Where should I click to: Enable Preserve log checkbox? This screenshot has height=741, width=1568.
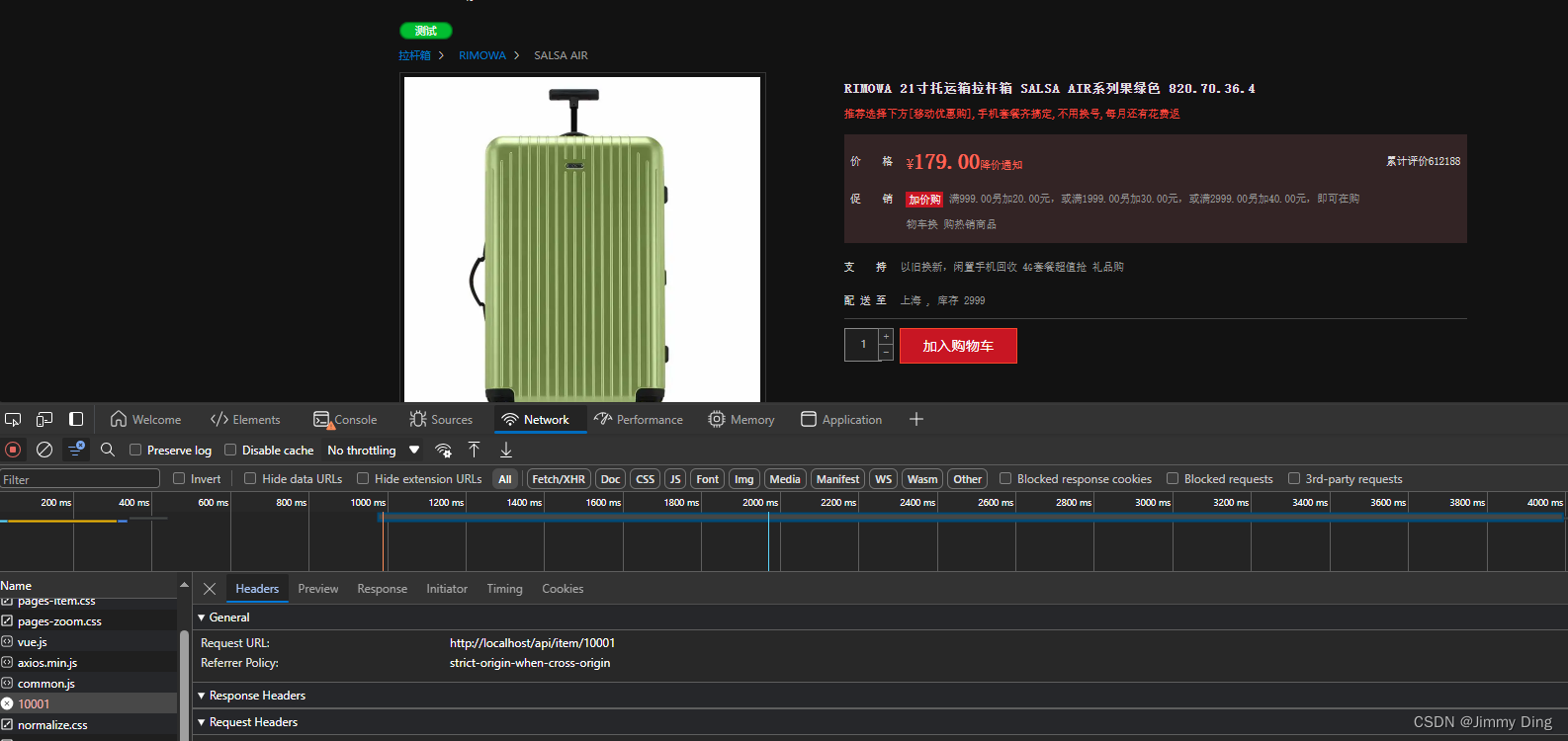(135, 450)
